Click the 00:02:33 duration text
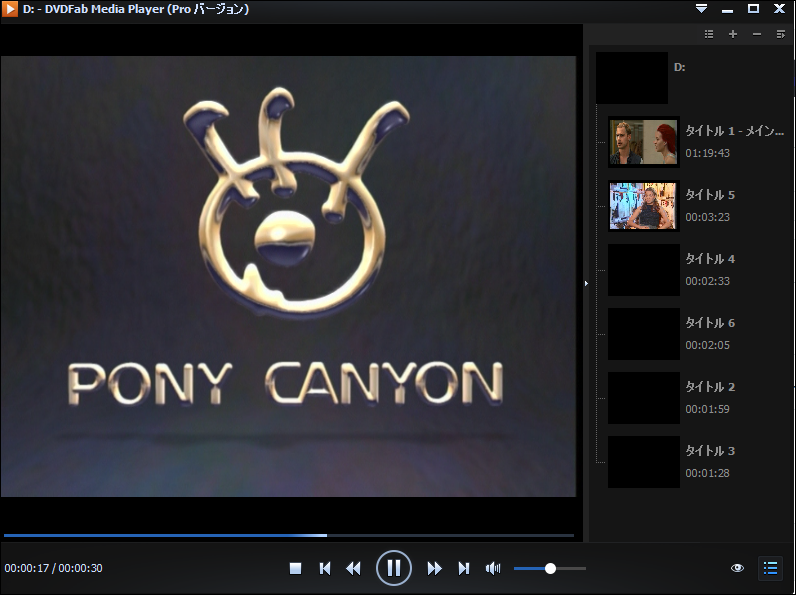The image size is (796, 595). (708, 281)
